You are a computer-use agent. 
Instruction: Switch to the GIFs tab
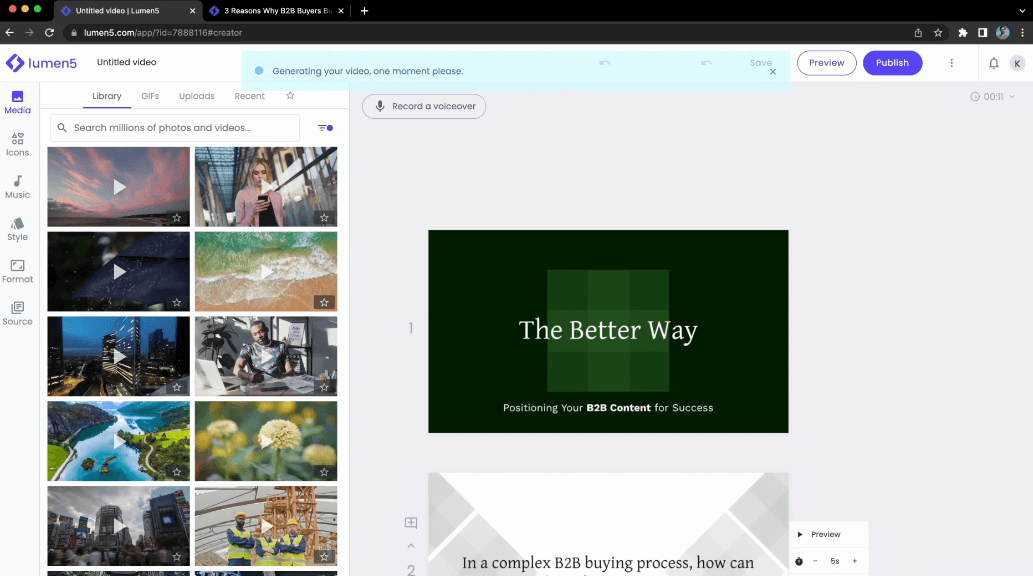[150, 96]
